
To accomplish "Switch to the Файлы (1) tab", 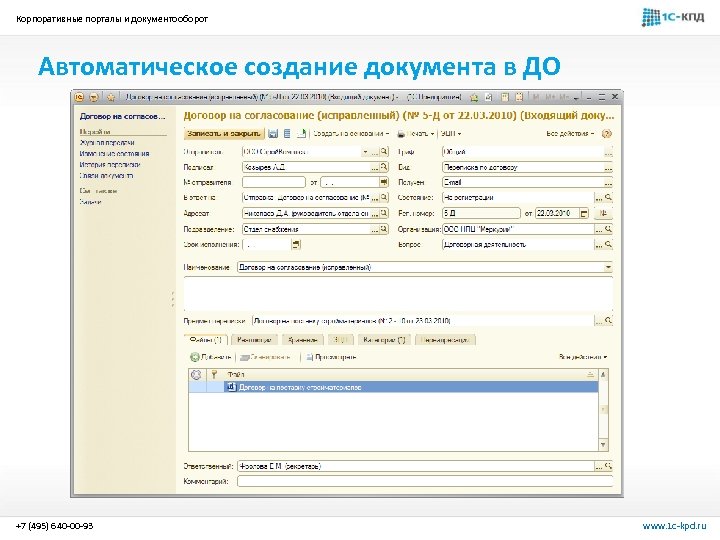I will coord(206,340).
